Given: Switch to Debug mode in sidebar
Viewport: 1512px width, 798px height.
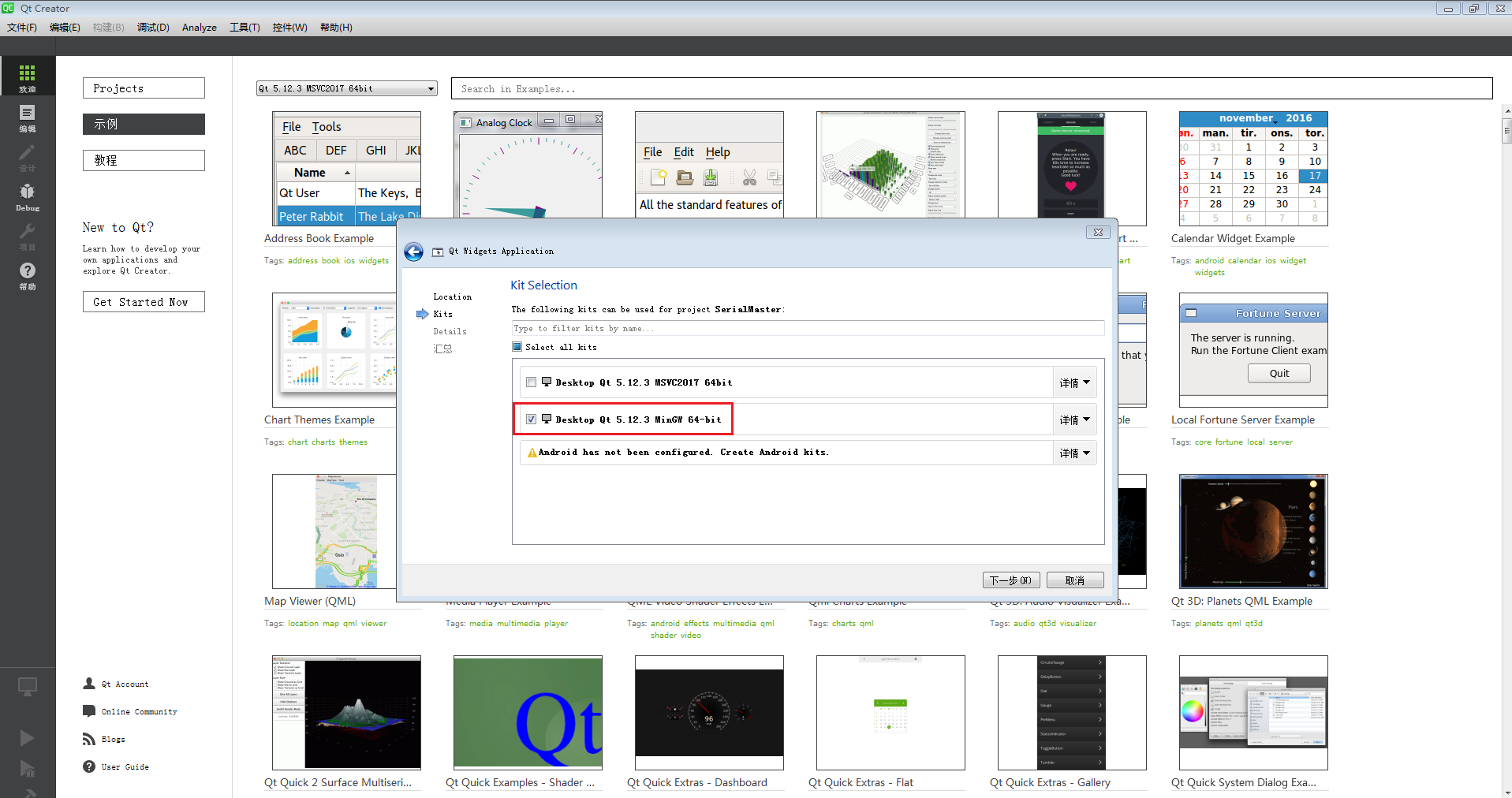Looking at the screenshot, I should pyautogui.click(x=28, y=196).
